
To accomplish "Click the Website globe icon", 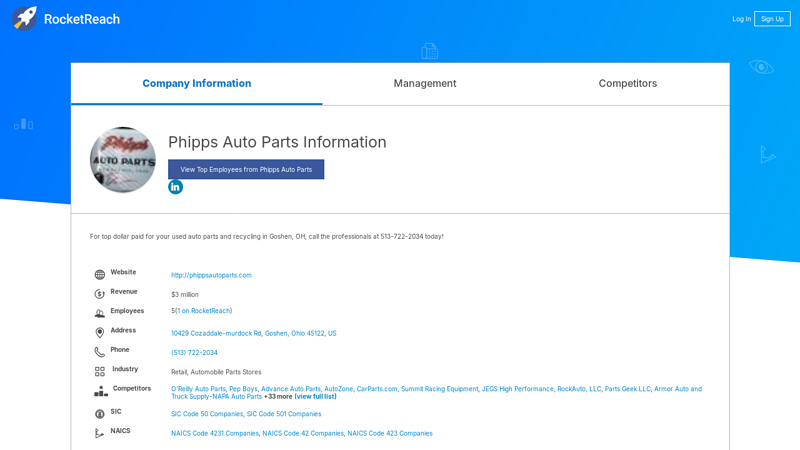I will (99, 274).
